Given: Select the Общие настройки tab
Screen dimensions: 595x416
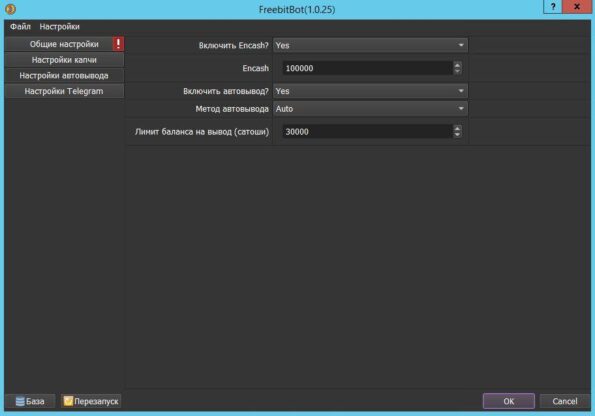Looking at the screenshot, I should click(x=59, y=44).
